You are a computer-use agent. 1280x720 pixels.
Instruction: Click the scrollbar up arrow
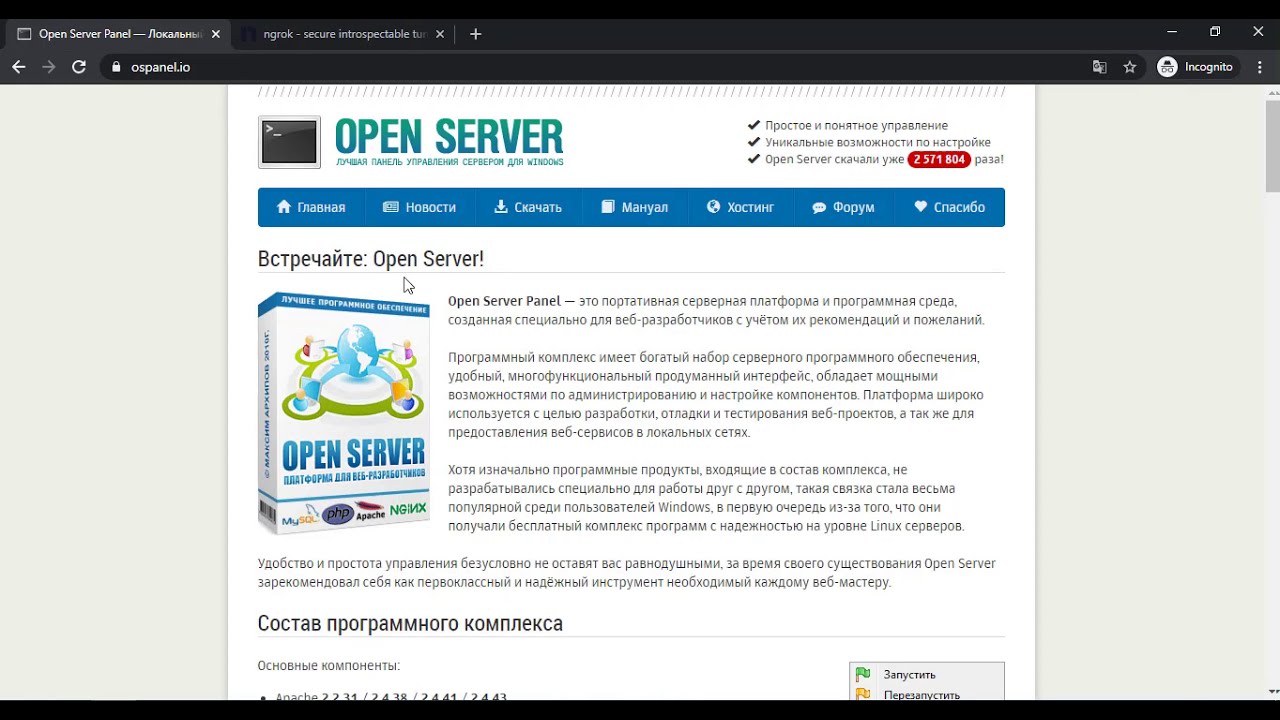(x=1272, y=92)
